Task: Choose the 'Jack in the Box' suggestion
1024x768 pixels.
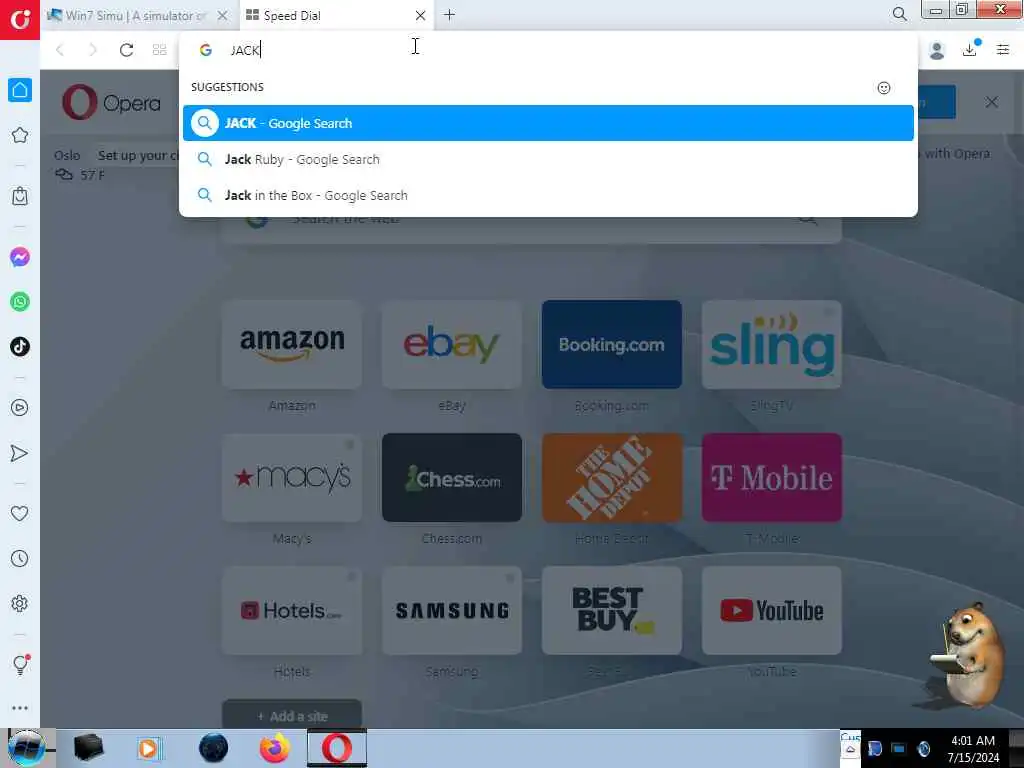Action: (548, 195)
